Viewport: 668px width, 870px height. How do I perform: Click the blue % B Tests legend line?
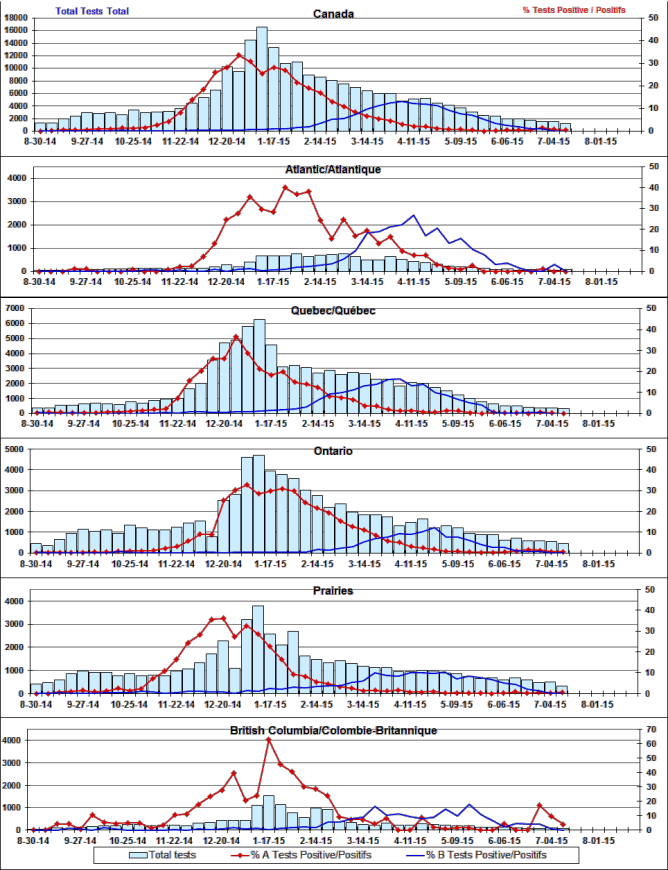(409, 855)
